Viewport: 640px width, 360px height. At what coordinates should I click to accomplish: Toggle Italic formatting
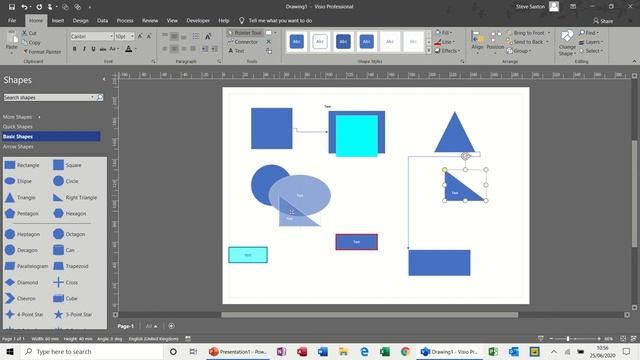[x=84, y=49]
